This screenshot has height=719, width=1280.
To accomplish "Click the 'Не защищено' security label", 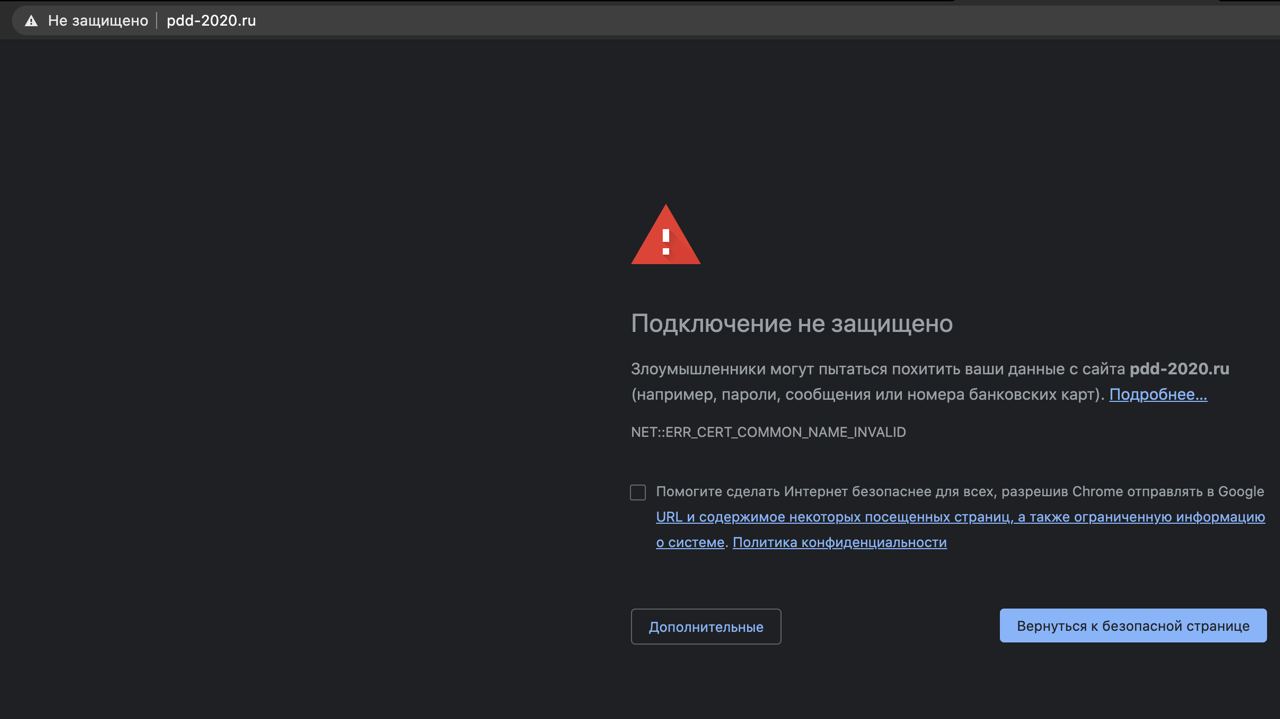I will 98,20.
